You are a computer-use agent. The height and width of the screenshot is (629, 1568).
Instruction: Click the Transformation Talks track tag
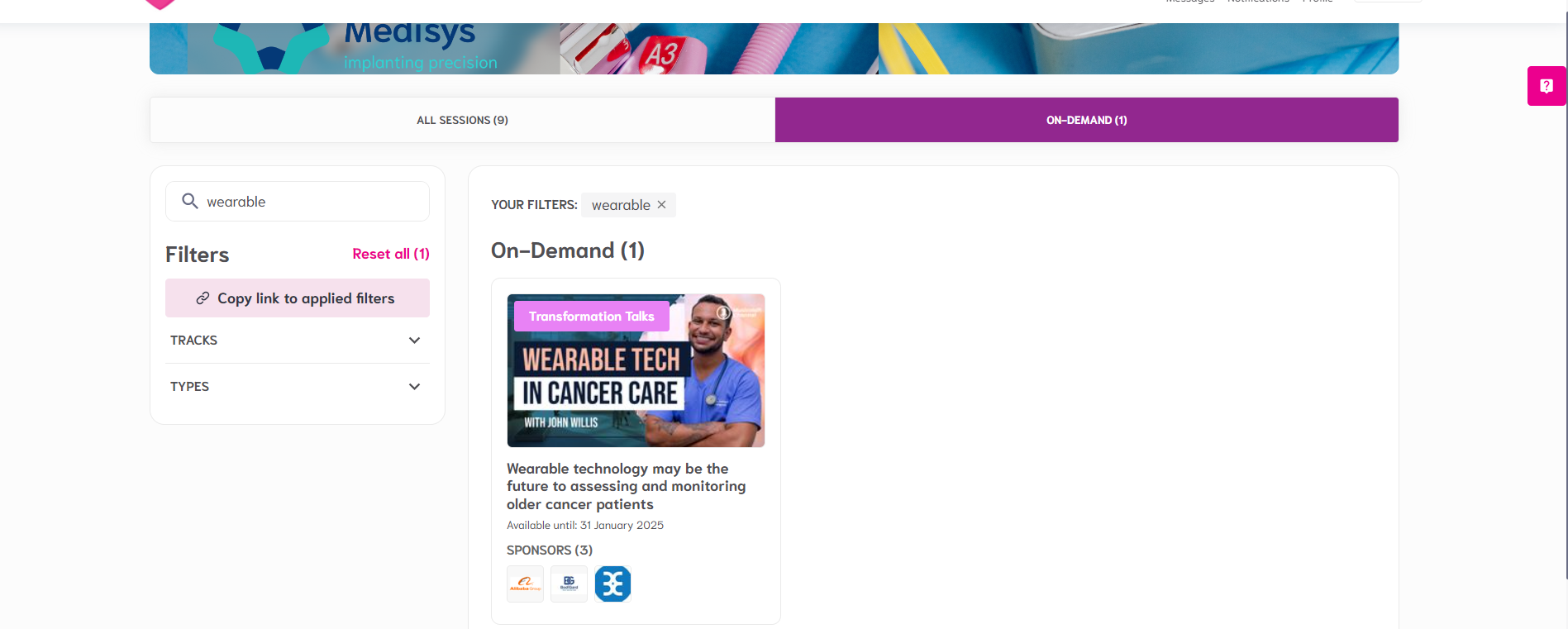(591, 317)
